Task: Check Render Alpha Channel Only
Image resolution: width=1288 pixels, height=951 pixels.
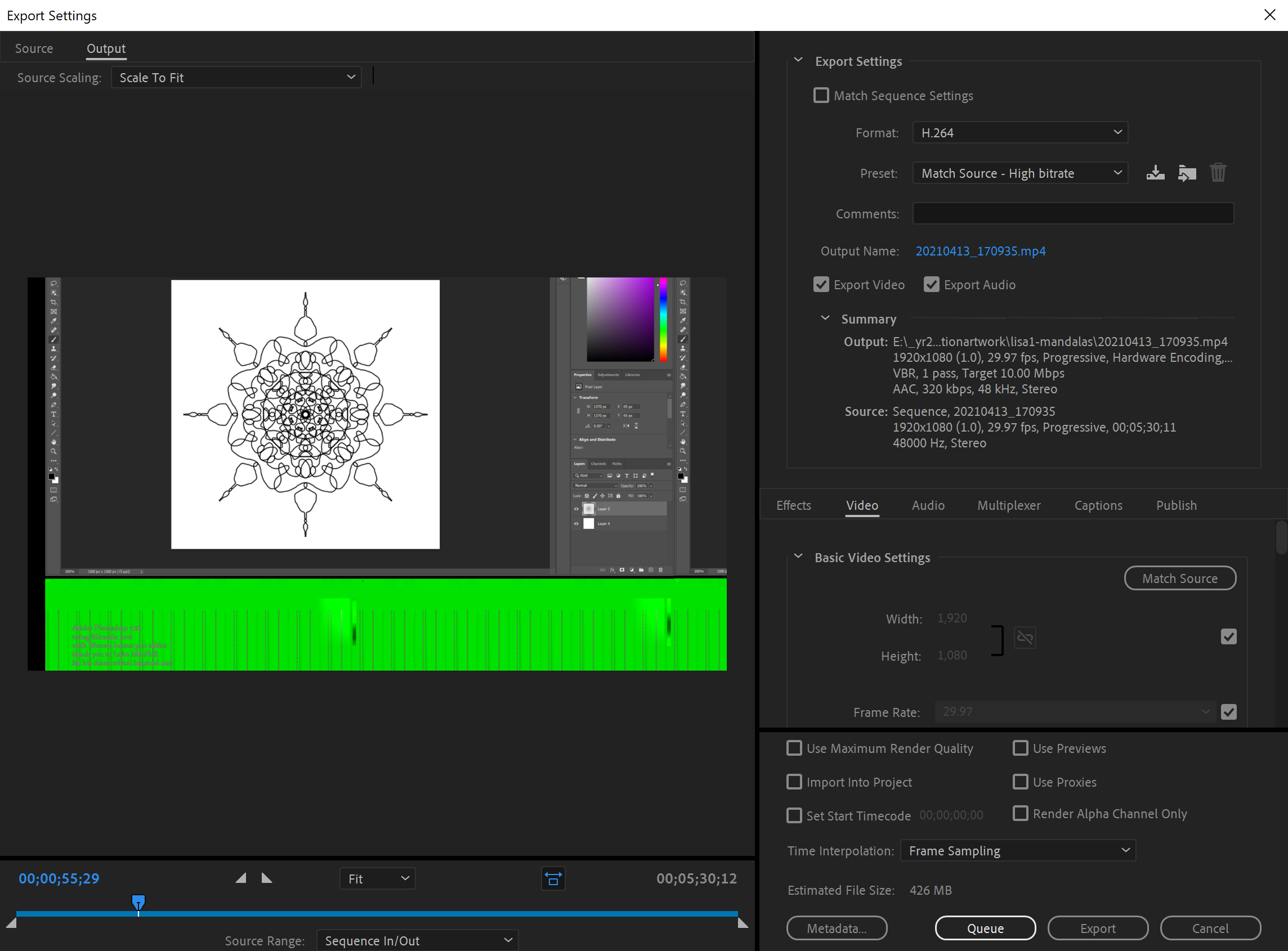Action: tap(1021, 814)
